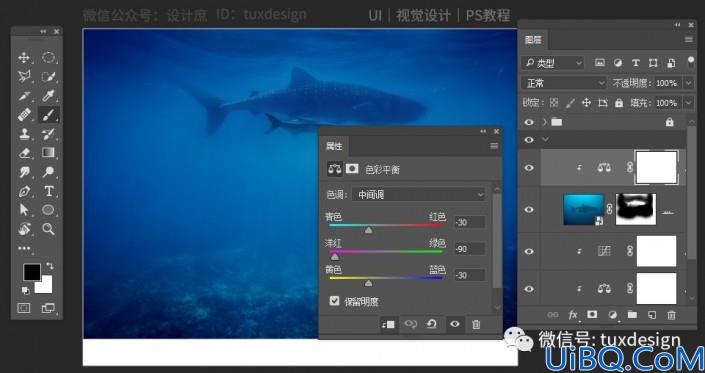The height and width of the screenshot is (373, 705).
Task: Select the Dodge tool
Action: click(x=48, y=172)
